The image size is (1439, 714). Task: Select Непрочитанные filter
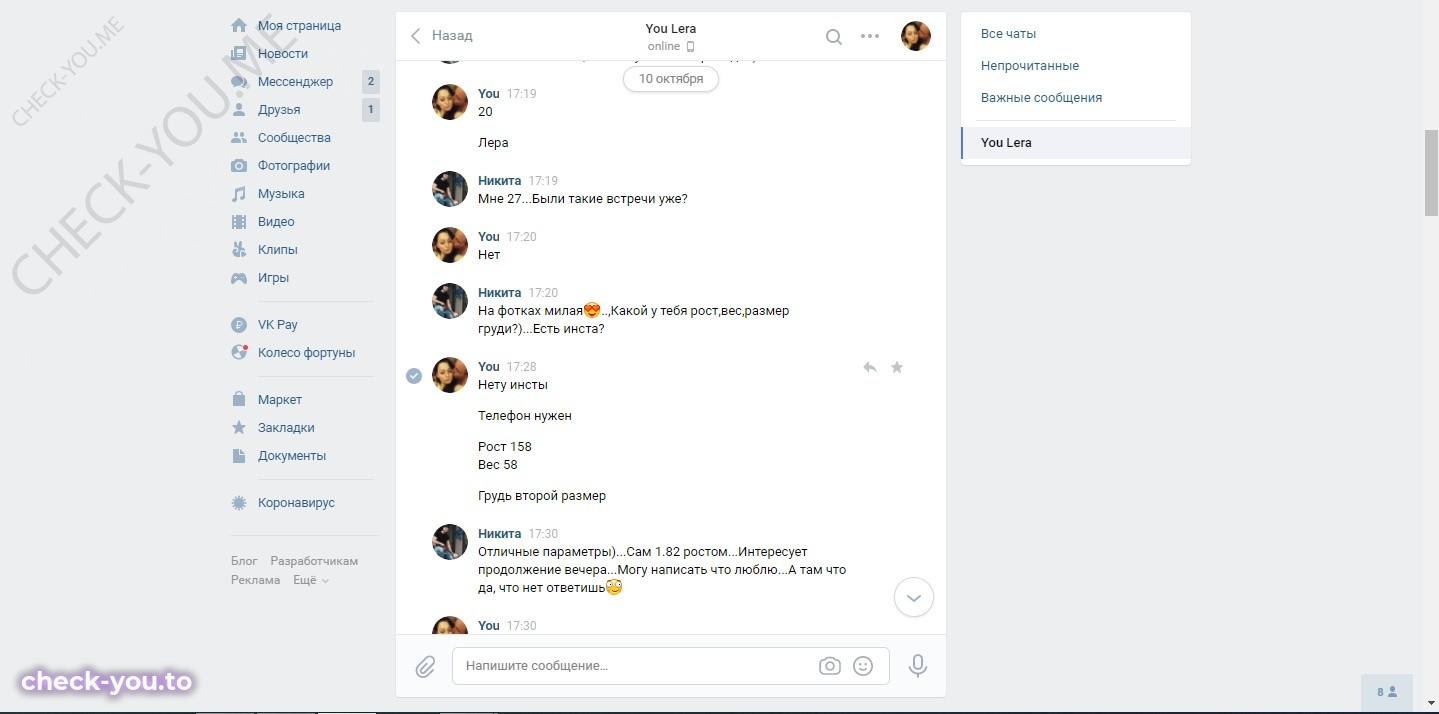click(1030, 65)
